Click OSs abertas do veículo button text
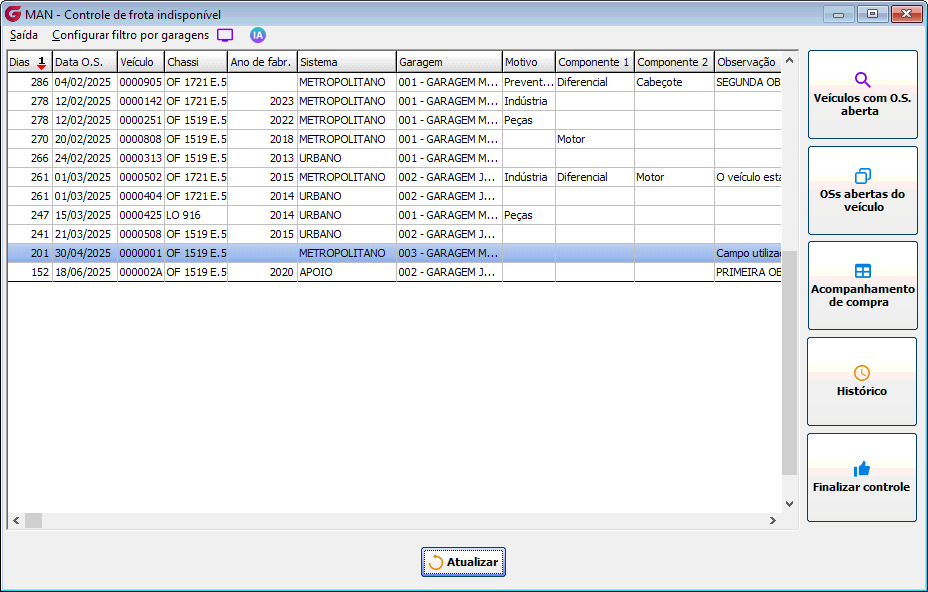Screen dimensions: 928x592 click(862, 201)
